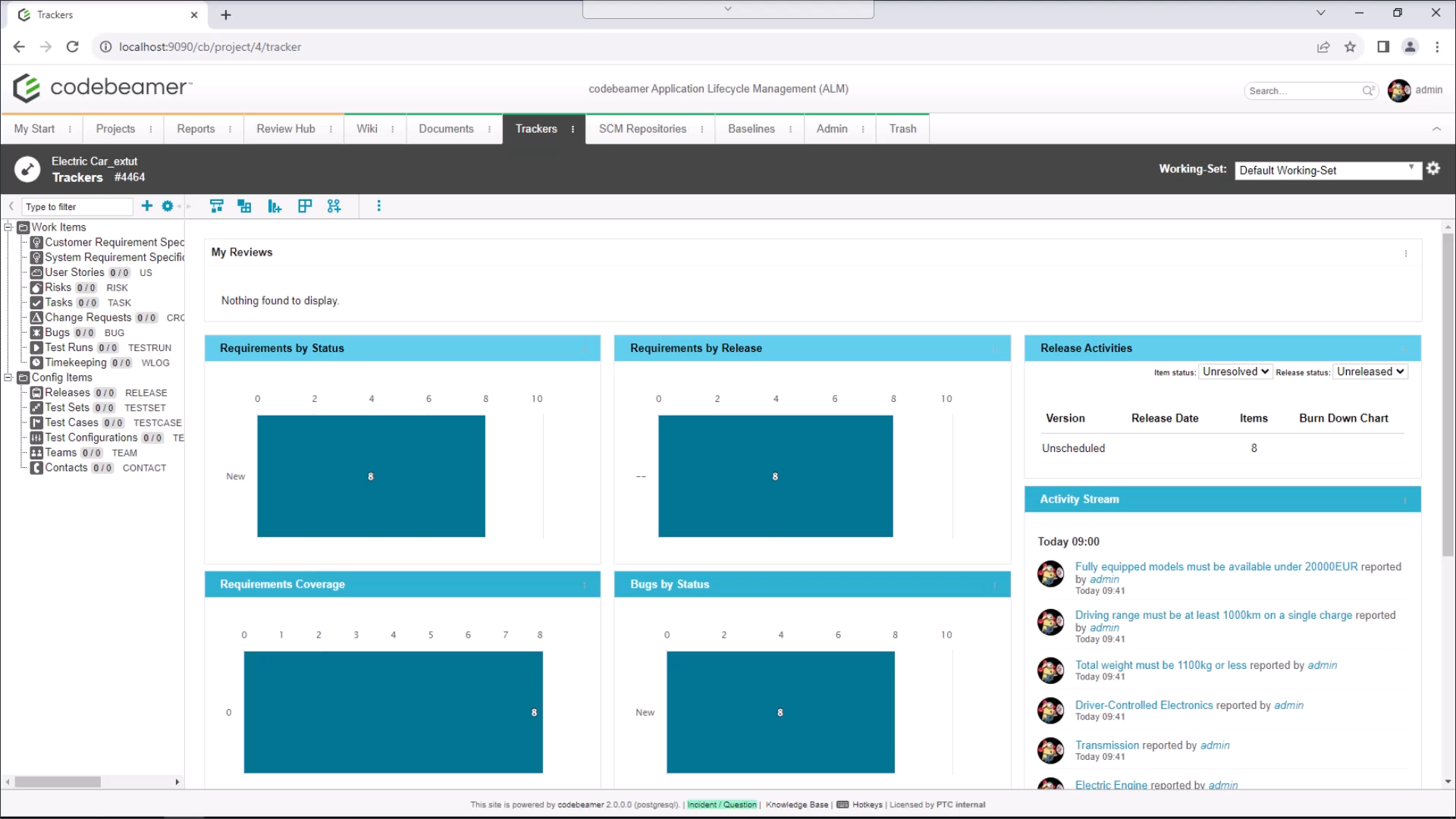The height and width of the screenshot is (819, 1456).
Task: Open Release status Unreleased dropdown
Action: pyautogui.click(x=1370, y=372)
